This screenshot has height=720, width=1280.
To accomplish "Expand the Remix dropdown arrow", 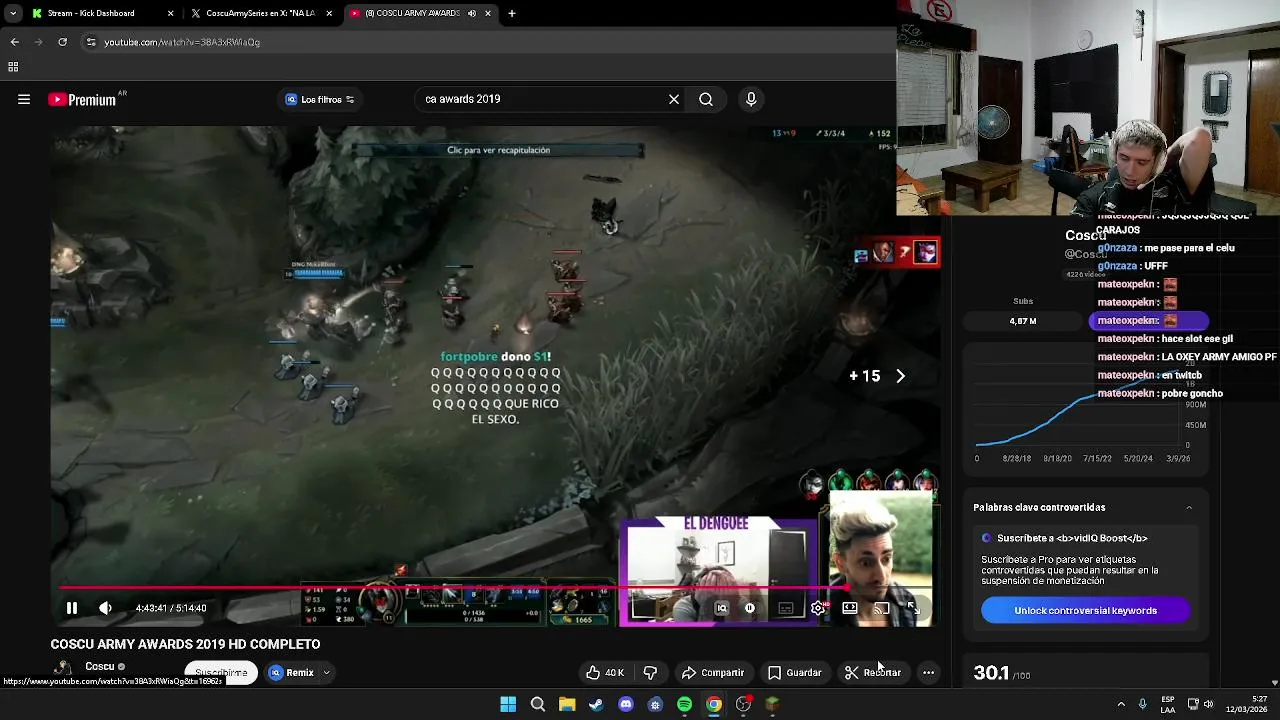I will (x=326, y=673).
